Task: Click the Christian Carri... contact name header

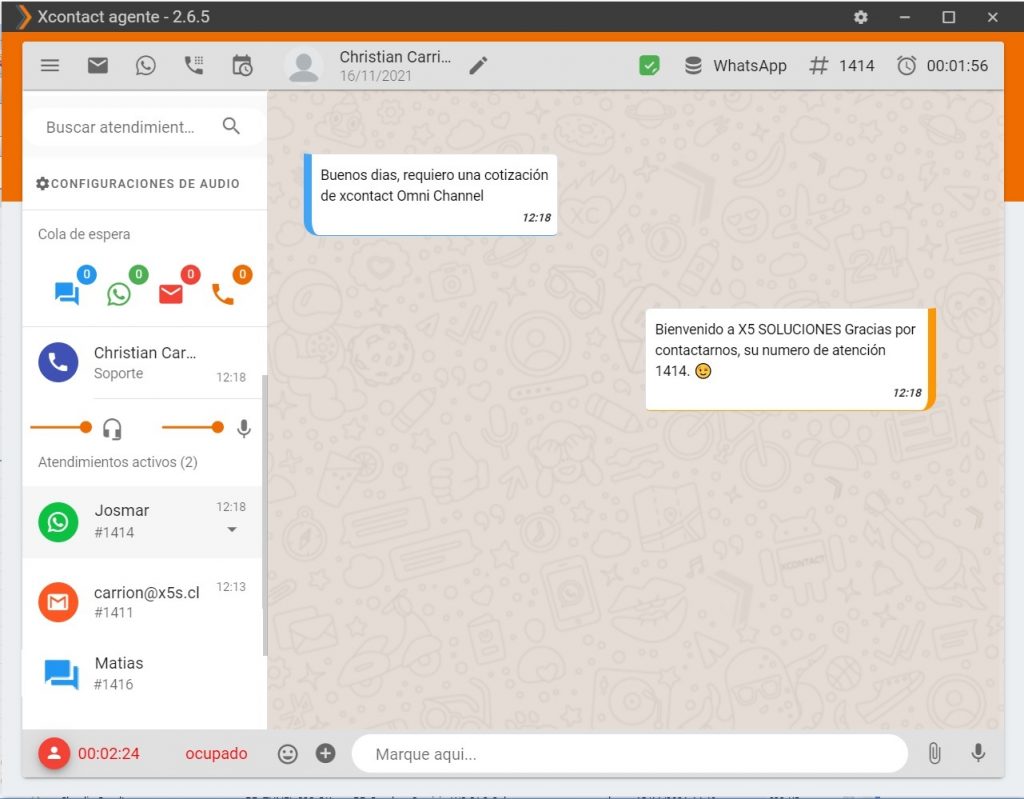Action: (x=395, y=57)
